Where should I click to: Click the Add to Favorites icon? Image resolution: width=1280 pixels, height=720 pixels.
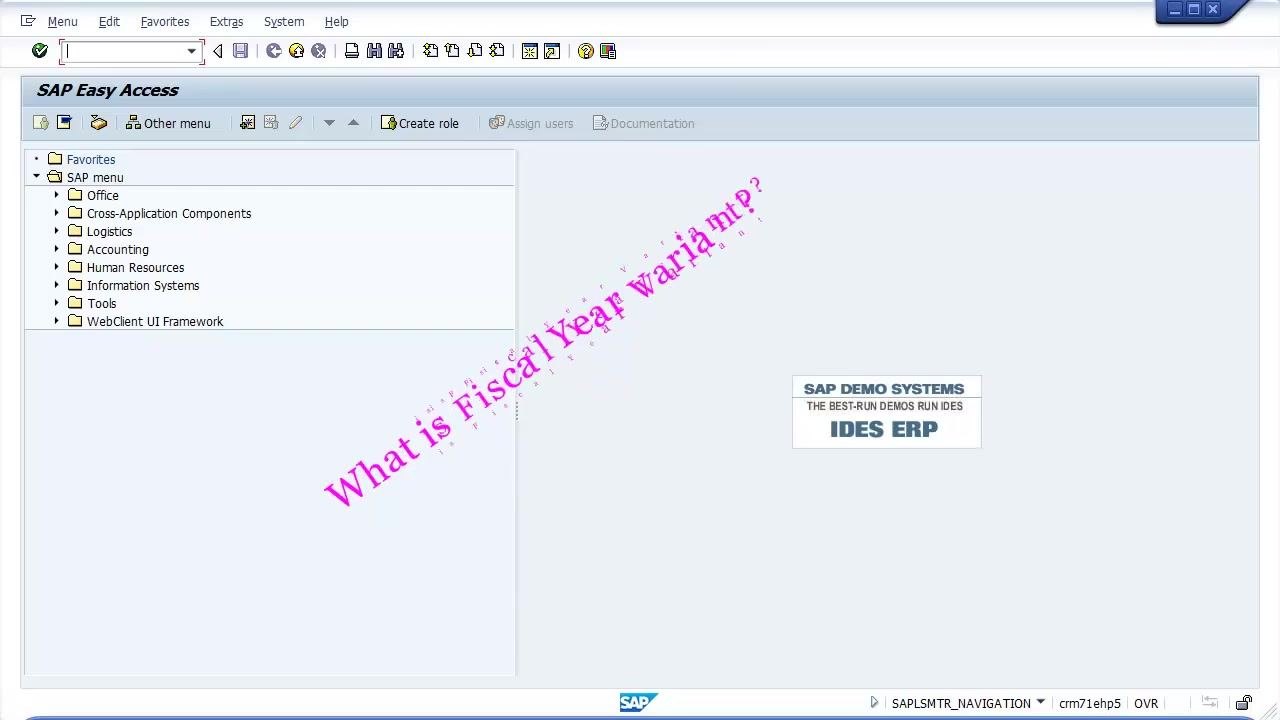(247, 123)
